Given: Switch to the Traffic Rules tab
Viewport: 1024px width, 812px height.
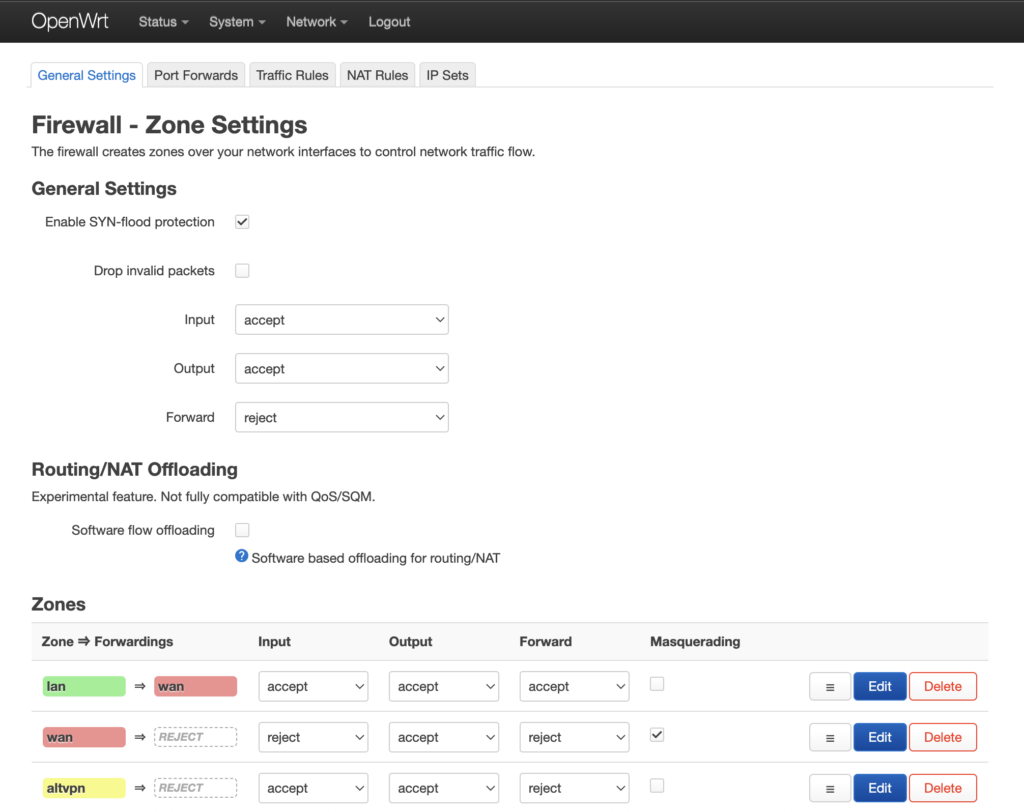Looking at the screenshot, I should click(x=292, y=75).
